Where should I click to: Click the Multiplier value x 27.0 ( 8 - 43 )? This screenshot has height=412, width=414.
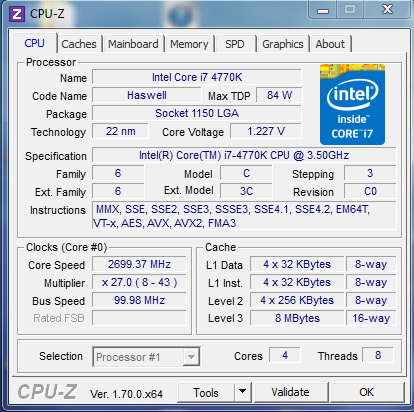tap(139, 282)
